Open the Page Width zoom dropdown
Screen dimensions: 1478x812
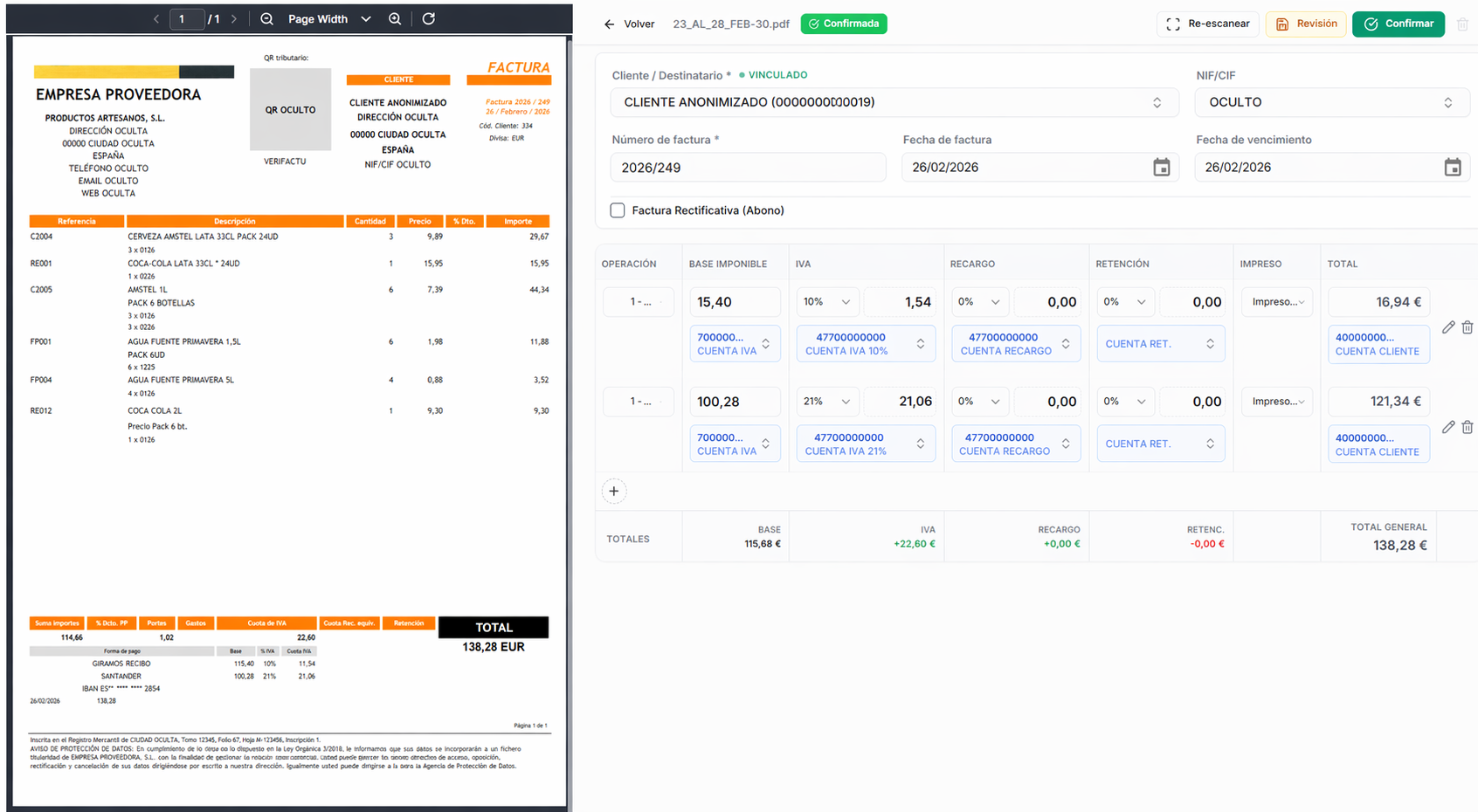[366, 18]
